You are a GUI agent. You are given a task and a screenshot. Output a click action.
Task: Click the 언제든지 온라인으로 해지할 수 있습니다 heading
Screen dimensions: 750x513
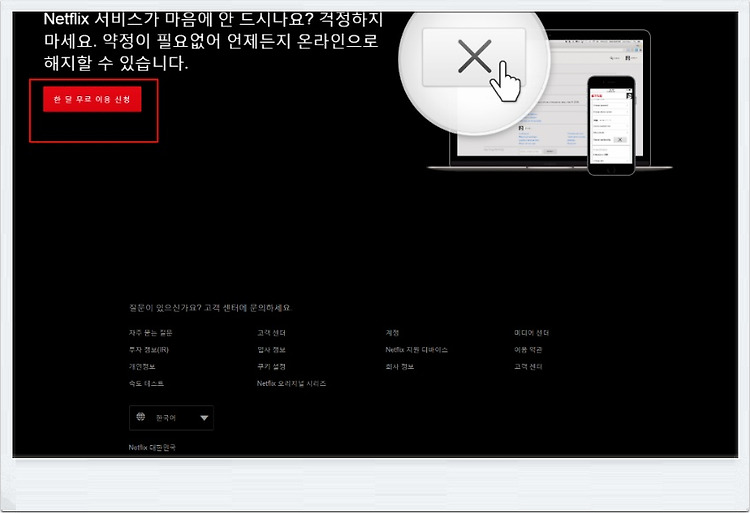tap(211, 42)
